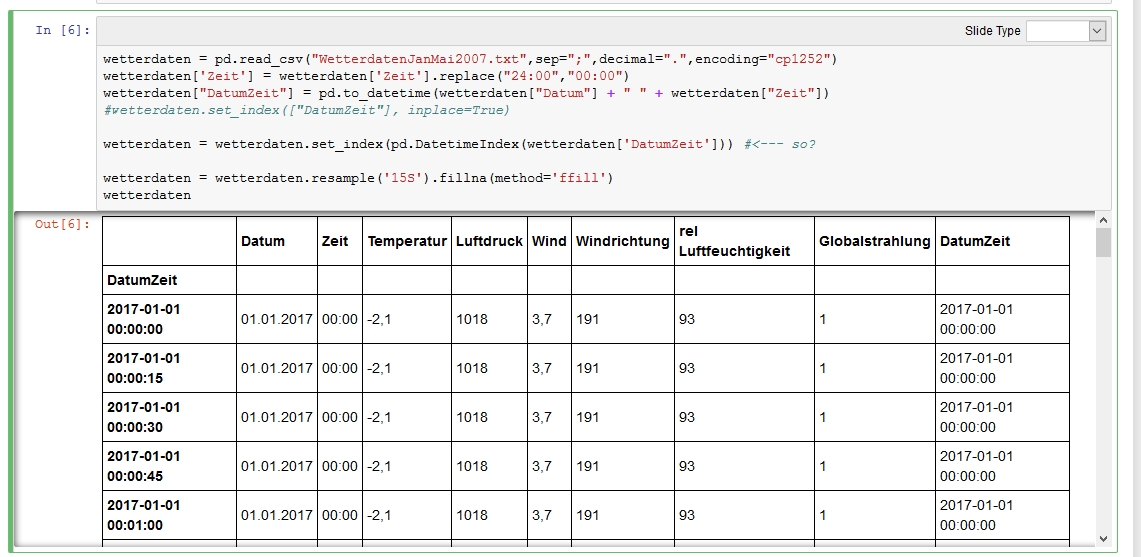This screenshot has width=1141, height=557.
Task: Open the Slide Type dropdown
Action: [x=1065, y=31]
